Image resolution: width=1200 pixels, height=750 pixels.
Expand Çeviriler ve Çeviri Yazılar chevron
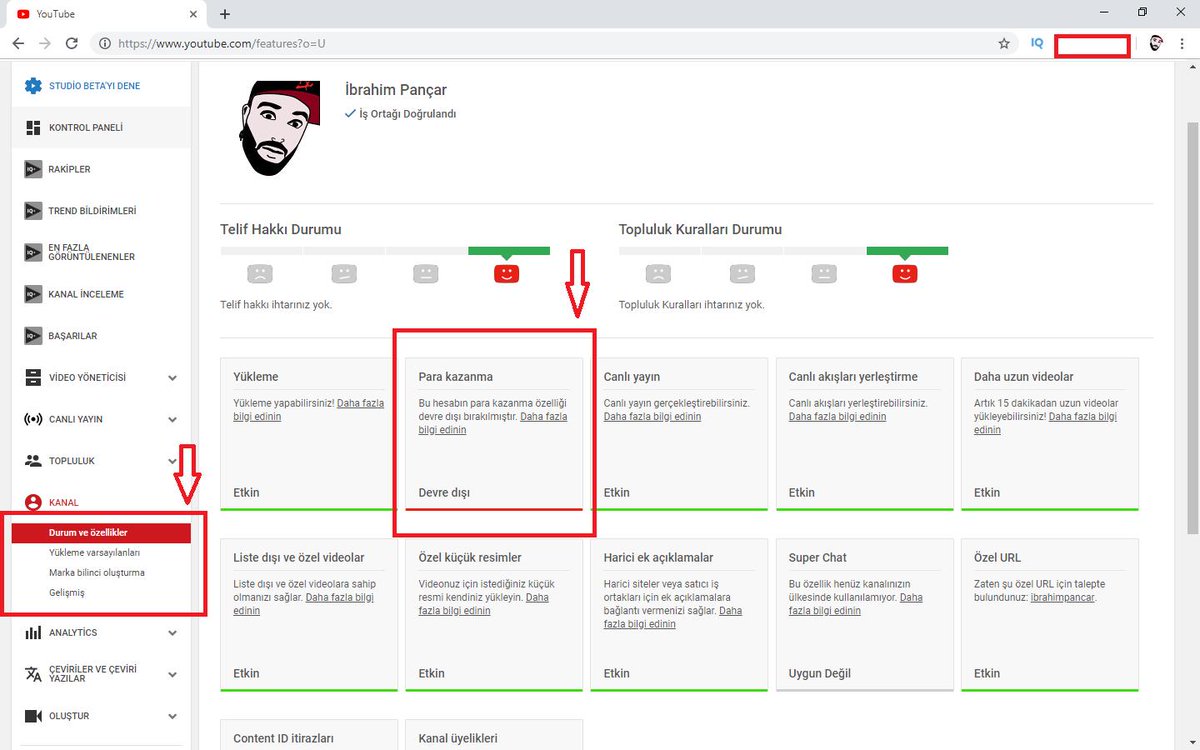(172, 673)
